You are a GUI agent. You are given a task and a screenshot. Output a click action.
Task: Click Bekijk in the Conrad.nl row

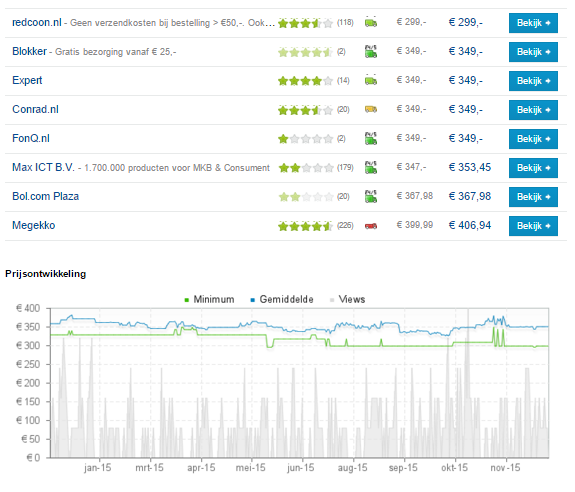[533, 110]
